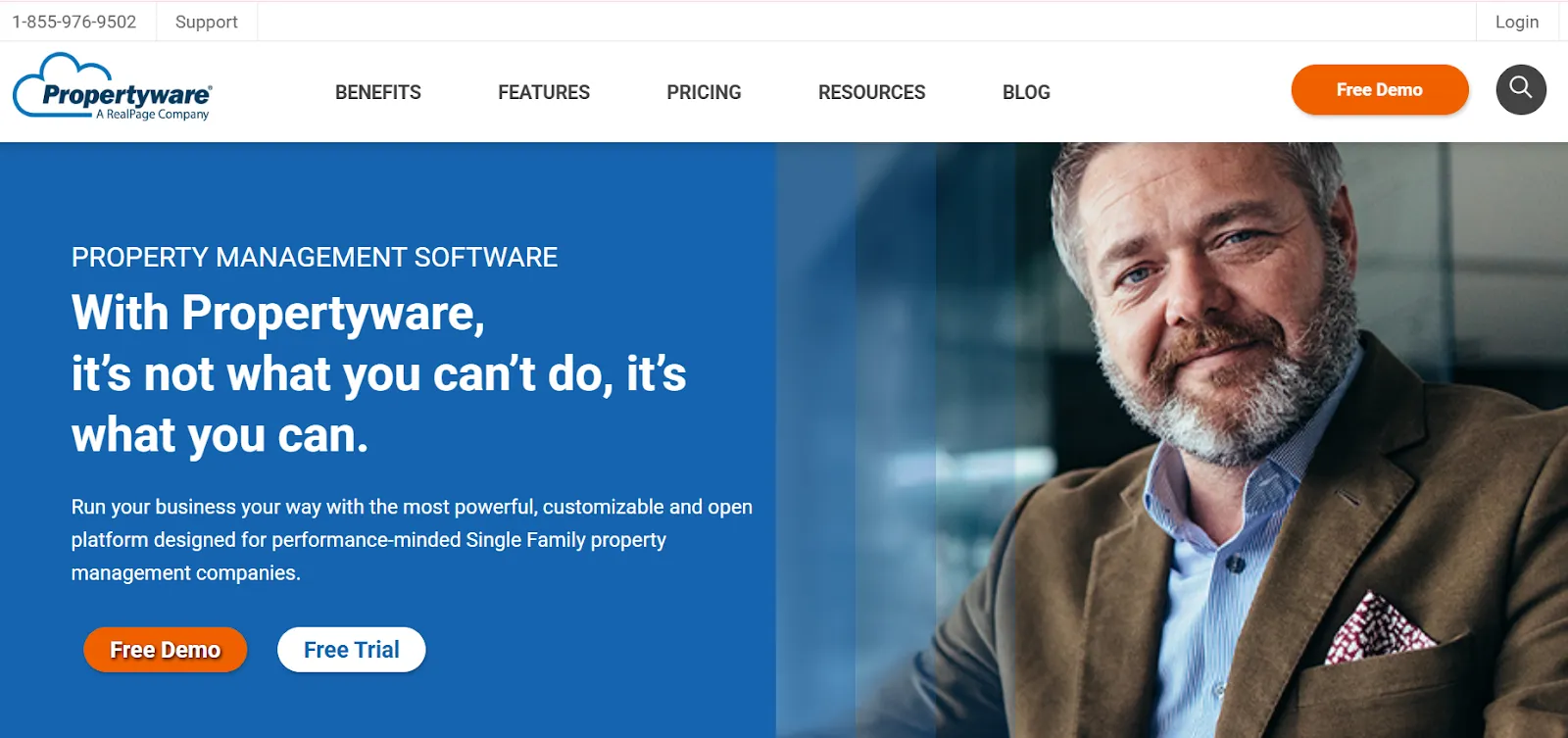Click the 'Run your business your way' paragraph

[412, 540]
